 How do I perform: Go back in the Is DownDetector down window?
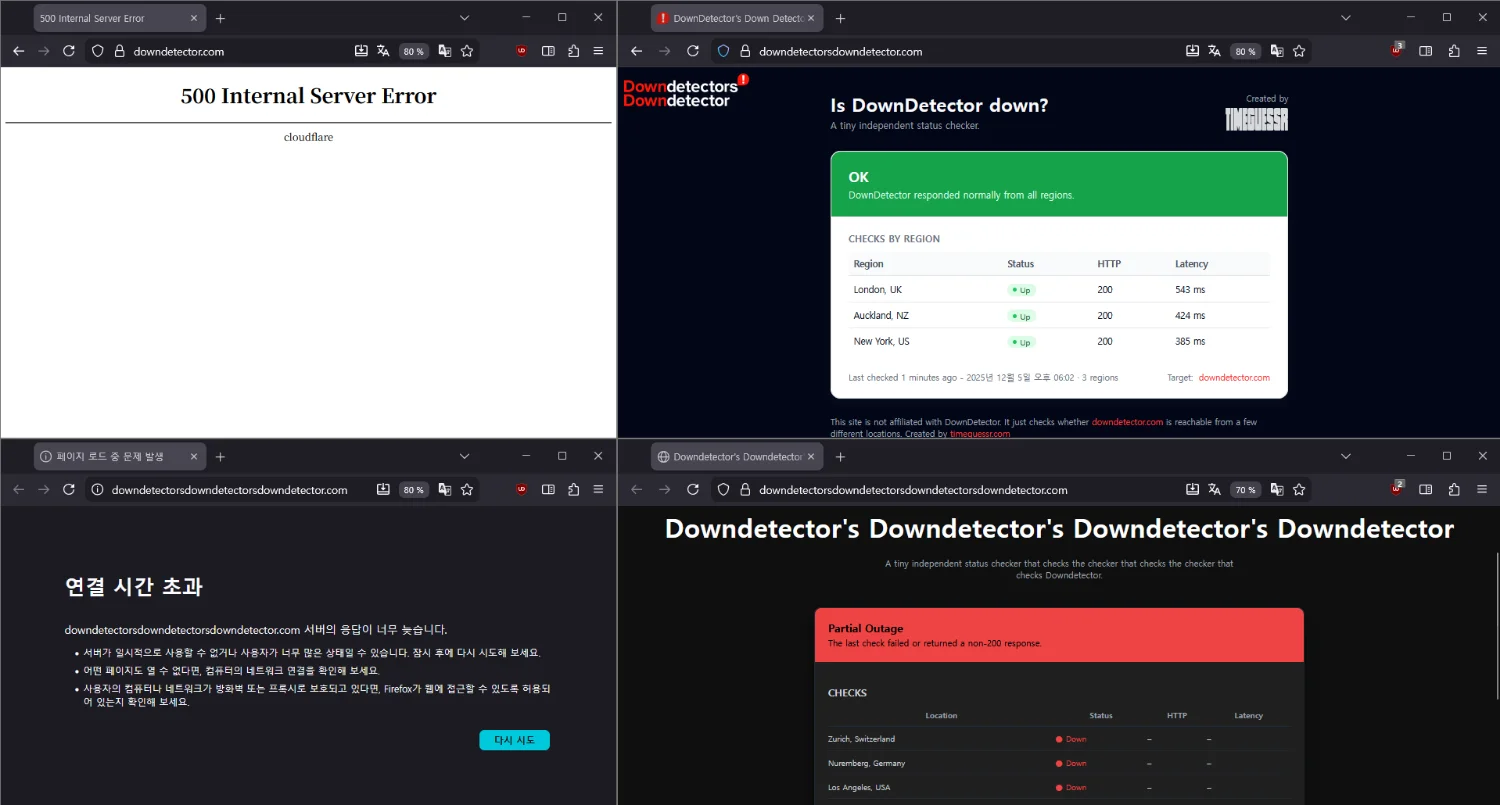coord(636,51)
